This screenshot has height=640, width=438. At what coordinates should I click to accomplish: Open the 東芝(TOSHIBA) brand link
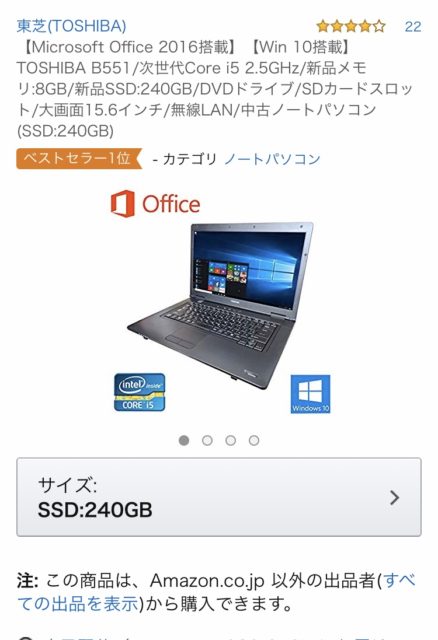pyautogui.click(x=71, y=26)
